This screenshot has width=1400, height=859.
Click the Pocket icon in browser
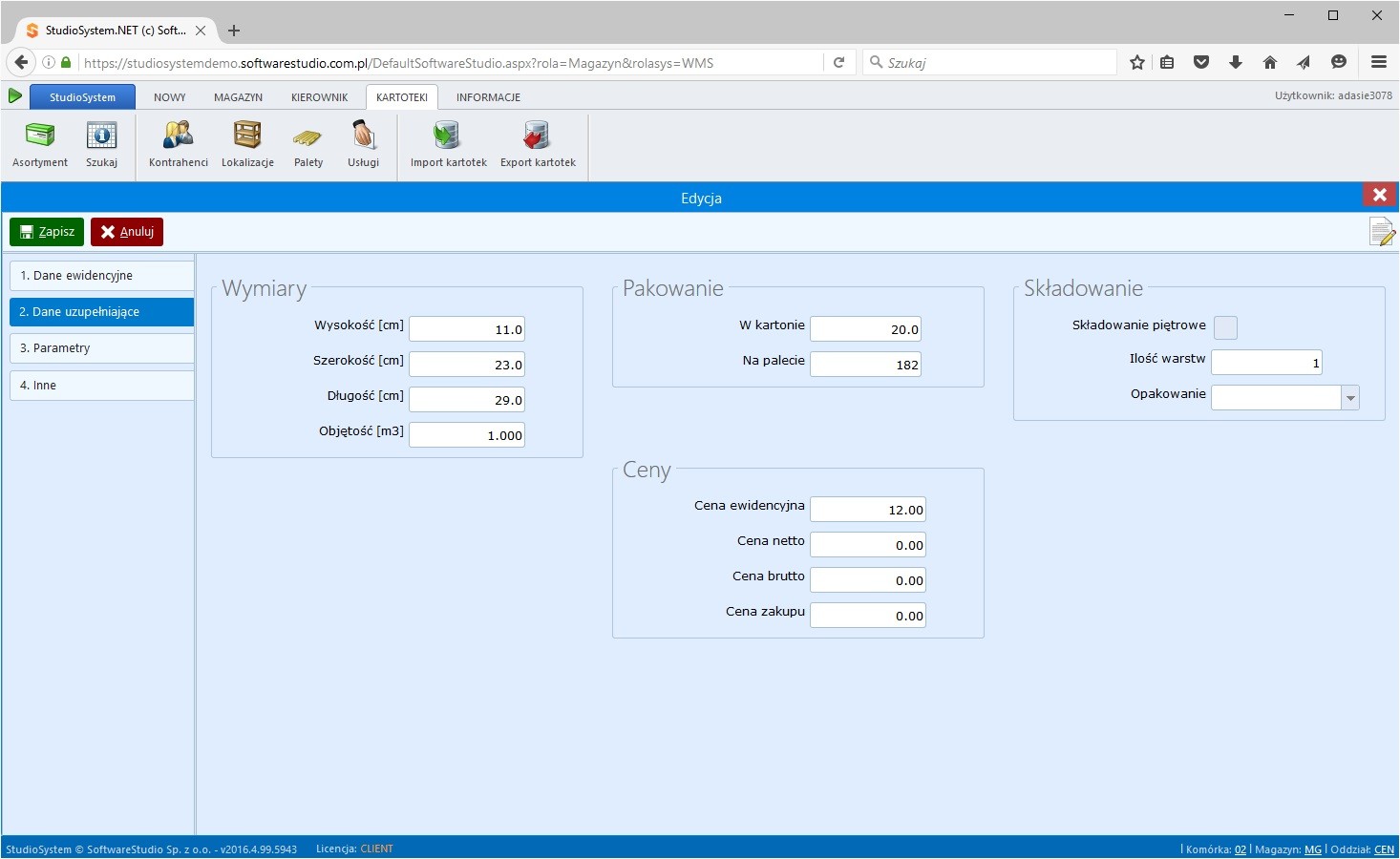(x=1201, y=62)
